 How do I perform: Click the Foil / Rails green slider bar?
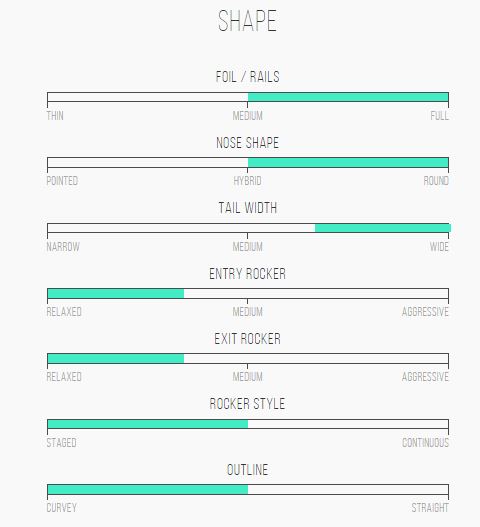point(348,97)
